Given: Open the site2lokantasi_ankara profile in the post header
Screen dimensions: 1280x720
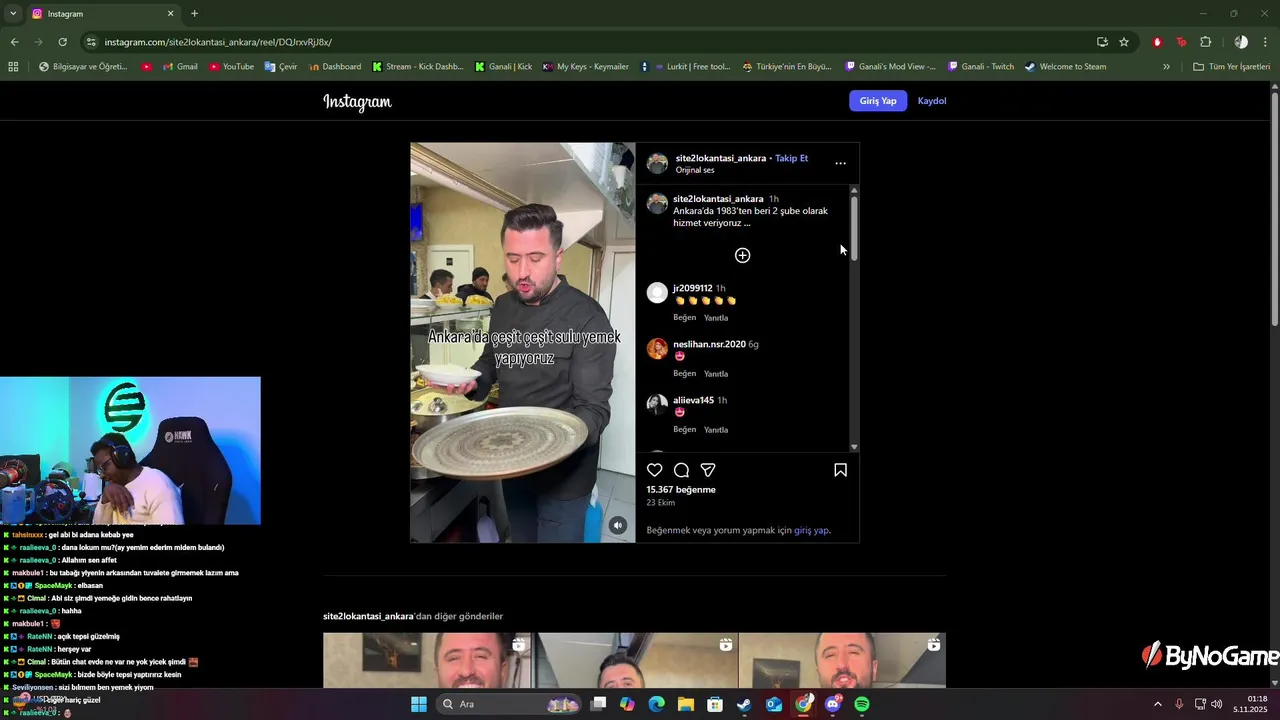Looking at the screenshot, I should pyautogui.click(x=720, y=158).
